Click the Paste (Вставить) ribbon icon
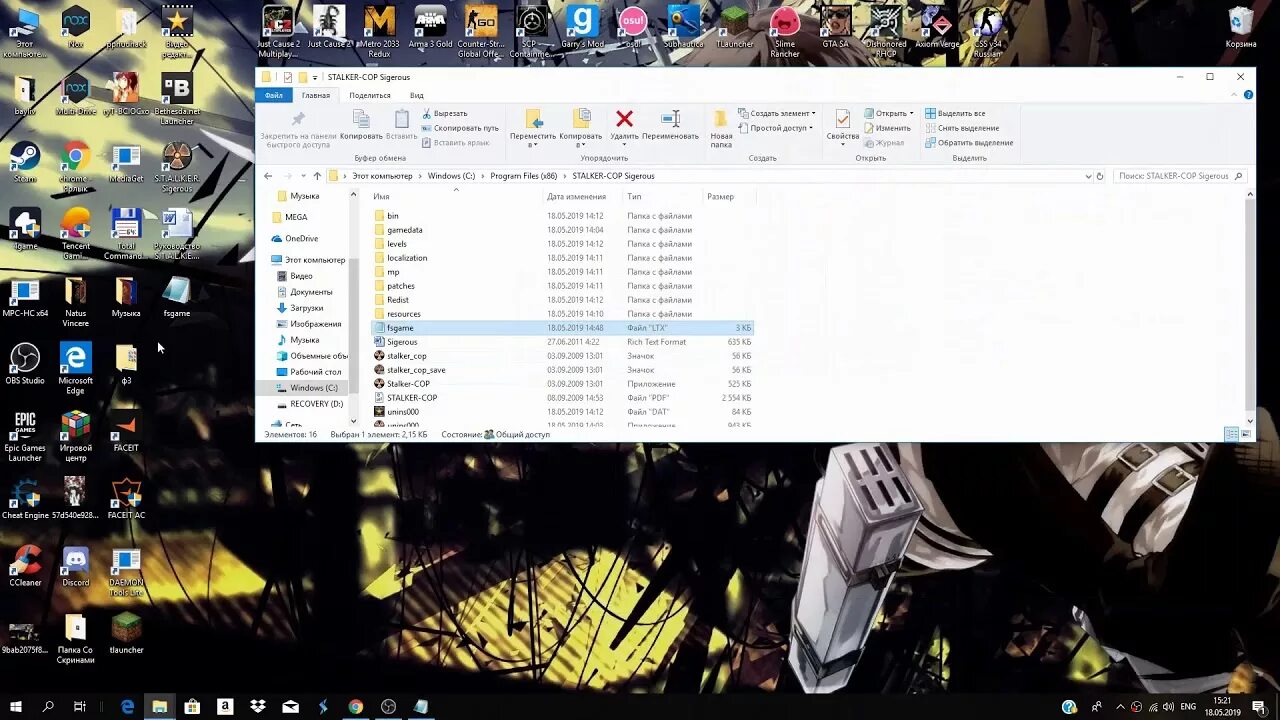This screenshot has height=720, width=1280. (x=401, y=119)
